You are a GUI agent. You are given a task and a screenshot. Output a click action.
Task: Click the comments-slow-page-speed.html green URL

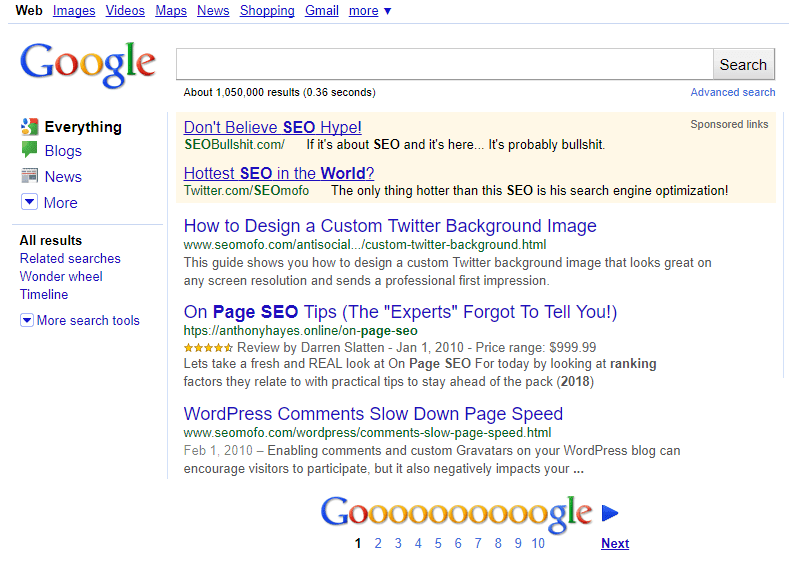[x=367, y=433]
